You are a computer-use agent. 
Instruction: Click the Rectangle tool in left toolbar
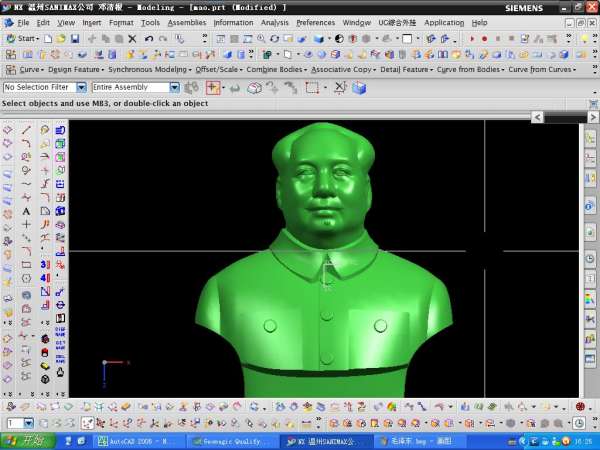pos(26,264)
